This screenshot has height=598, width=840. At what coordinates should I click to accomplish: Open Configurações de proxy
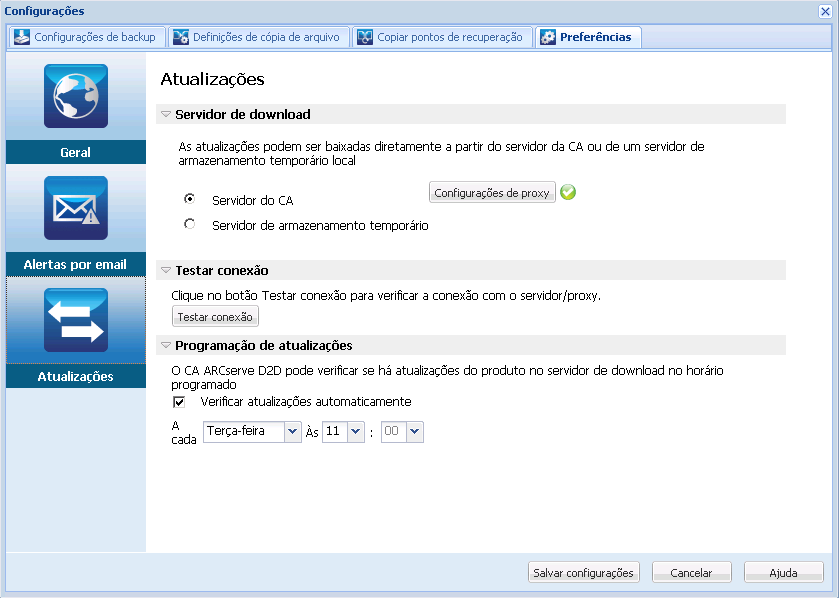[x=492, y=192]
